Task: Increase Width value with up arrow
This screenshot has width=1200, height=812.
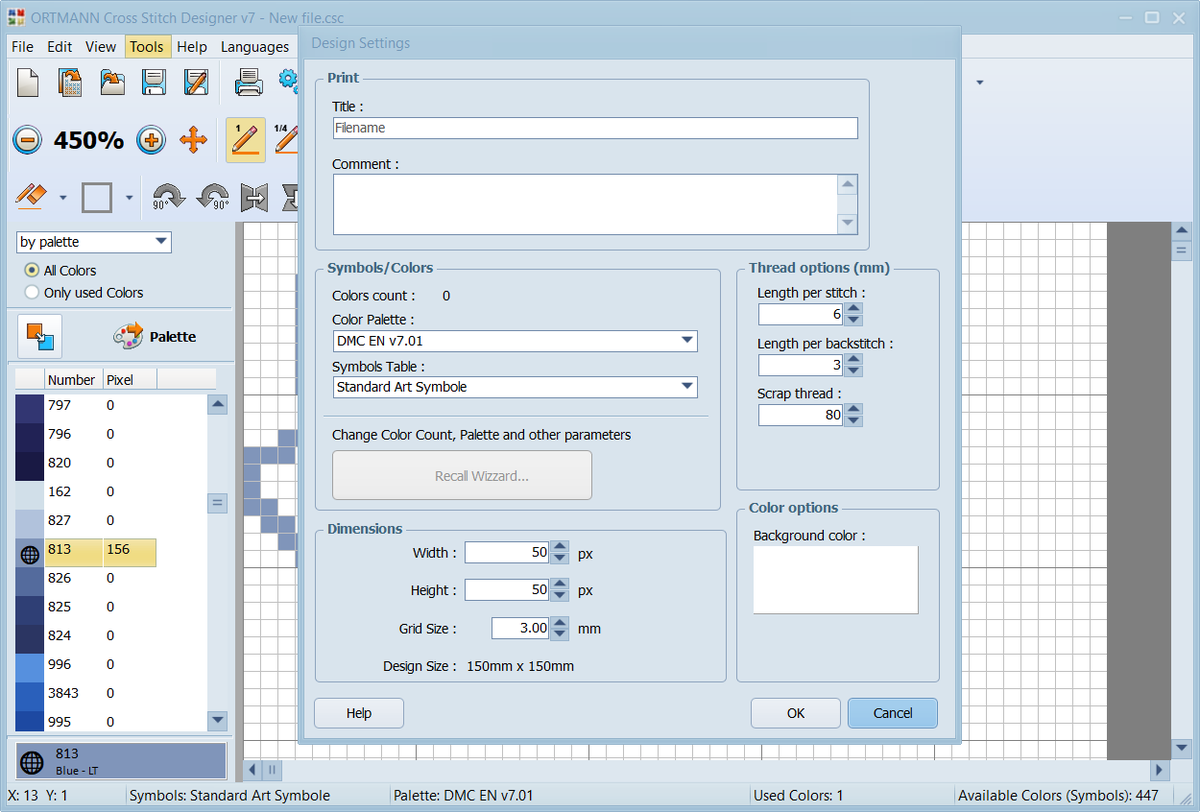Action: [x=560, y=547]
